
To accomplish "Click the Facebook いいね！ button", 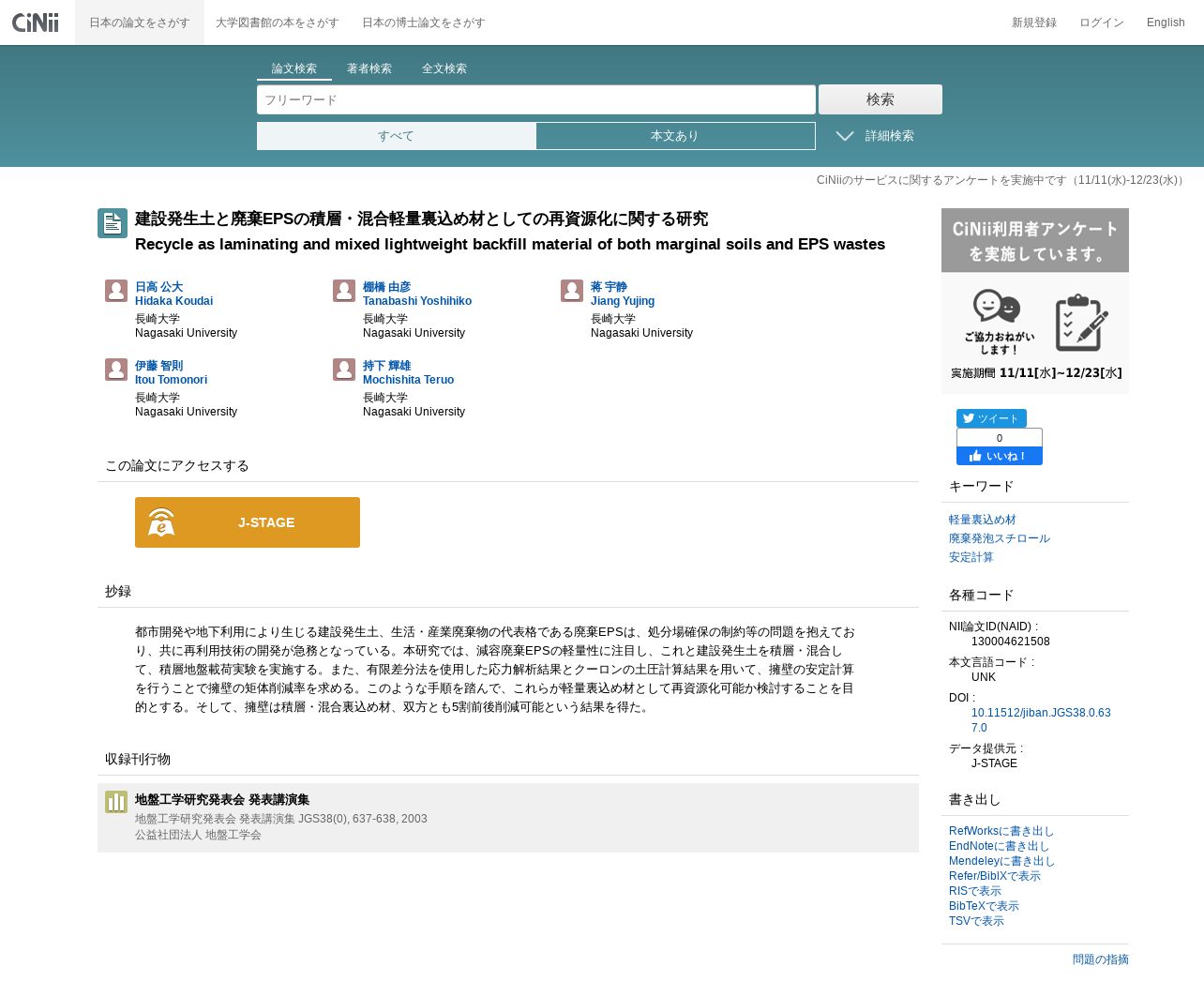I will pos(1000,456).
